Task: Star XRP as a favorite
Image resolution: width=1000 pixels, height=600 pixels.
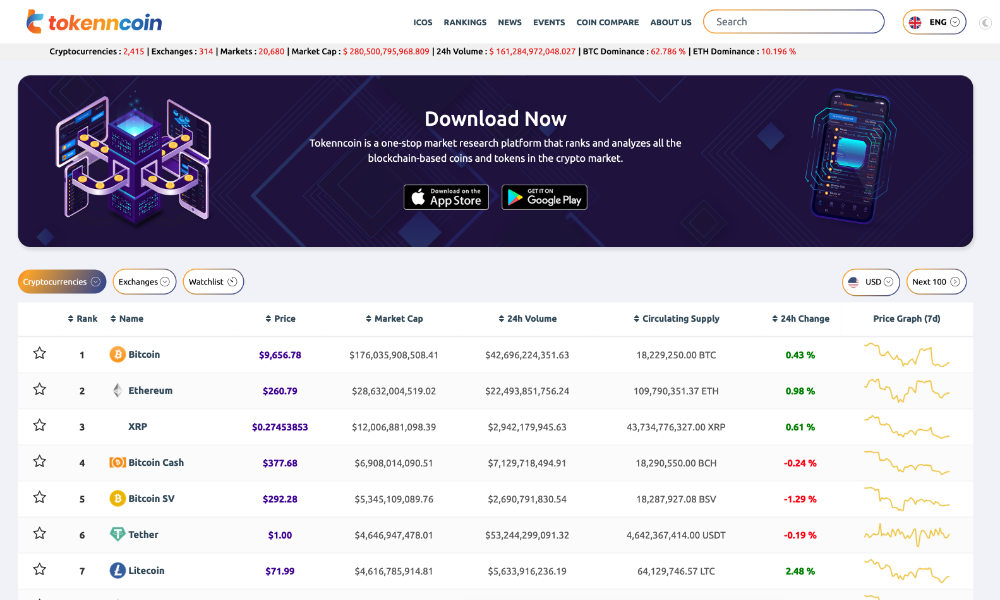Action: pyautogui.click(x=40, y=426)
